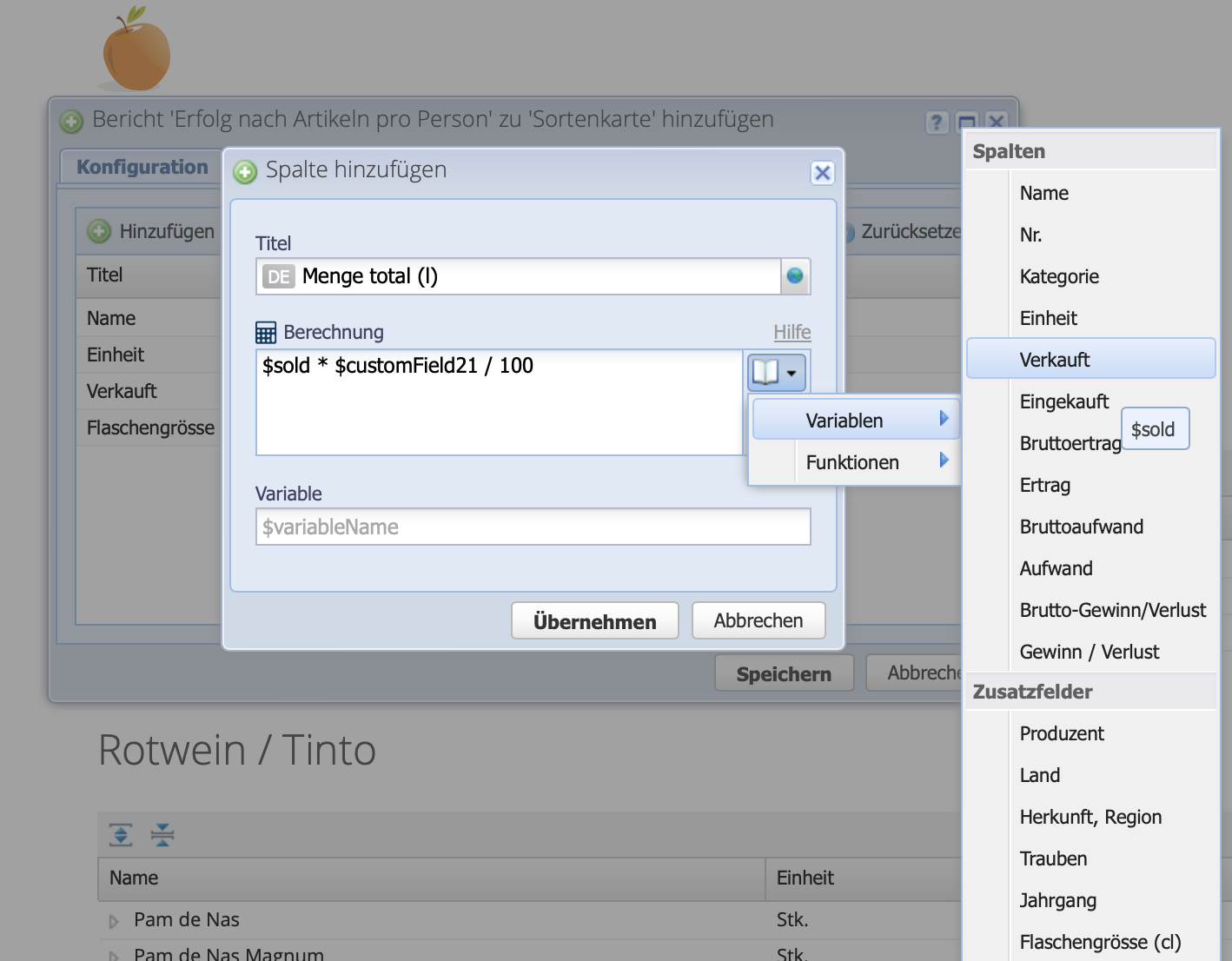
Task: Click the green plus icon in Spalte hinzufügen header
Action: point(244,172)
